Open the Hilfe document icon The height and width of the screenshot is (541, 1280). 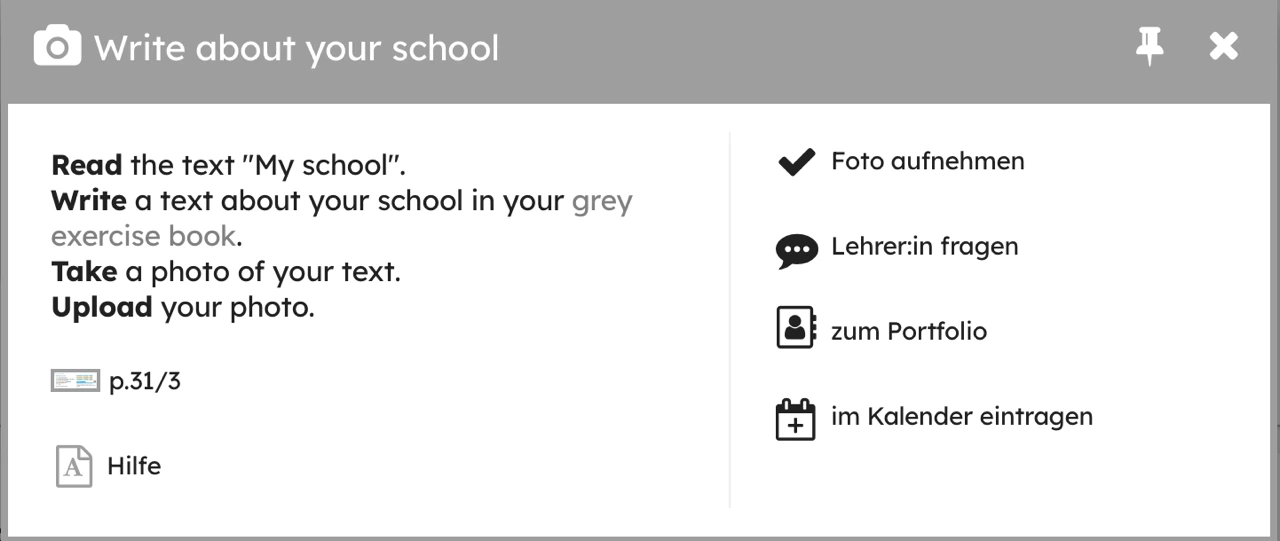point(74,467)
